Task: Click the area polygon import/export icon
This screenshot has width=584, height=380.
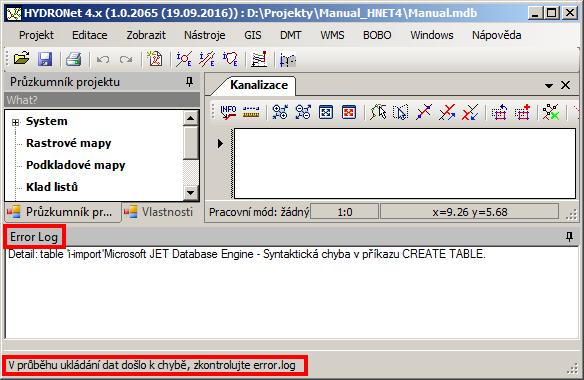Action: [x=230, y=59]
